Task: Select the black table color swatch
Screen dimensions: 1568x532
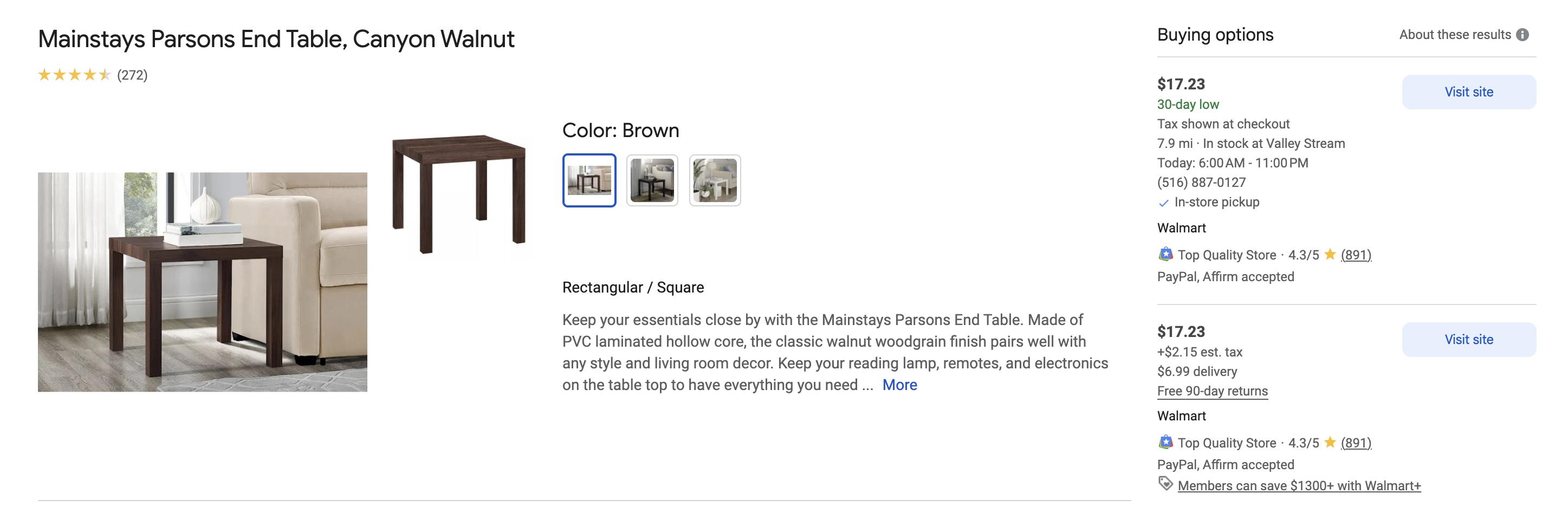Action: point(652,180)
